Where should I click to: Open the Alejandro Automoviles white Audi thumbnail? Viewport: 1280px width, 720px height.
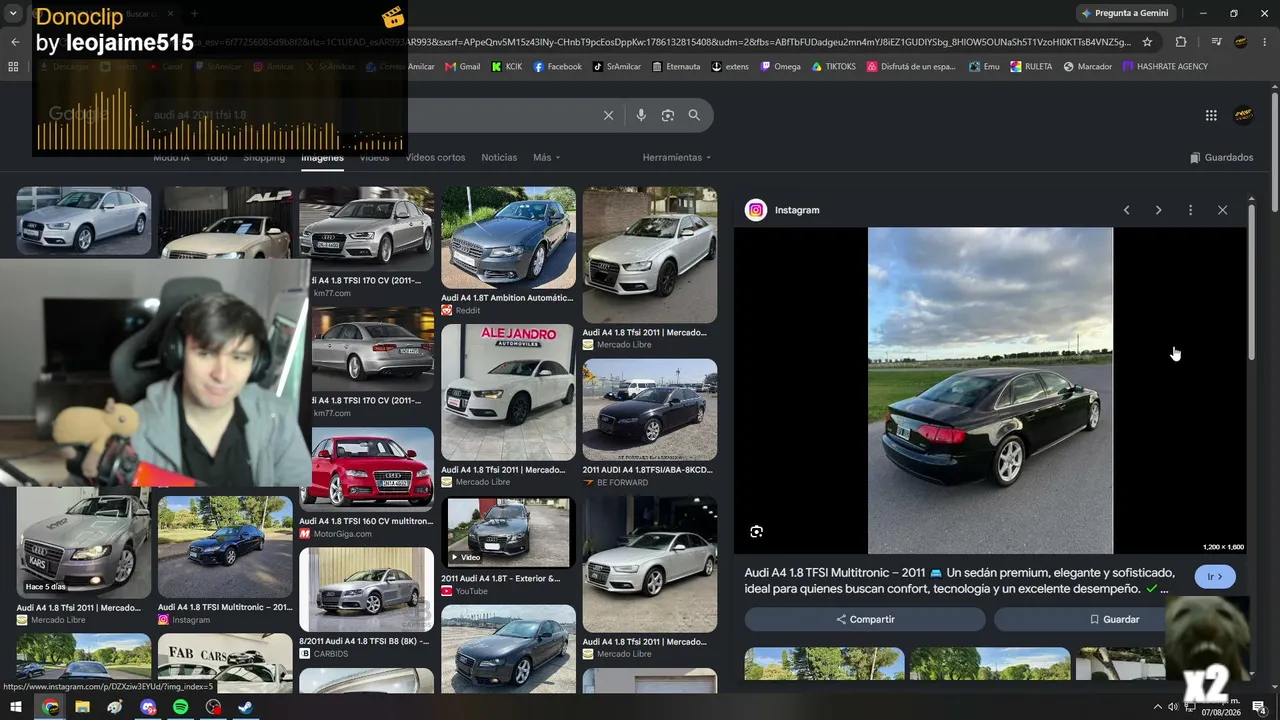point(508,392)
